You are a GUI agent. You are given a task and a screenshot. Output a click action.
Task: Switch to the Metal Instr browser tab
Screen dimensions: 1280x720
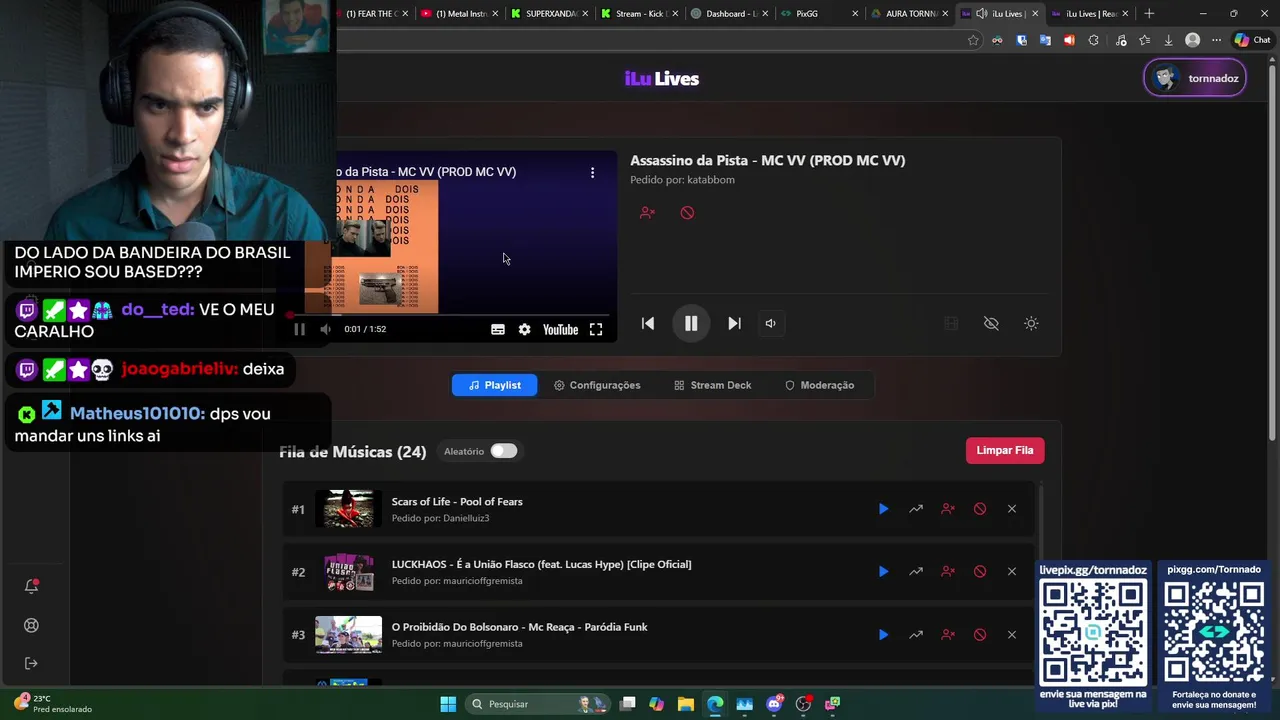[x=460, y=14]
